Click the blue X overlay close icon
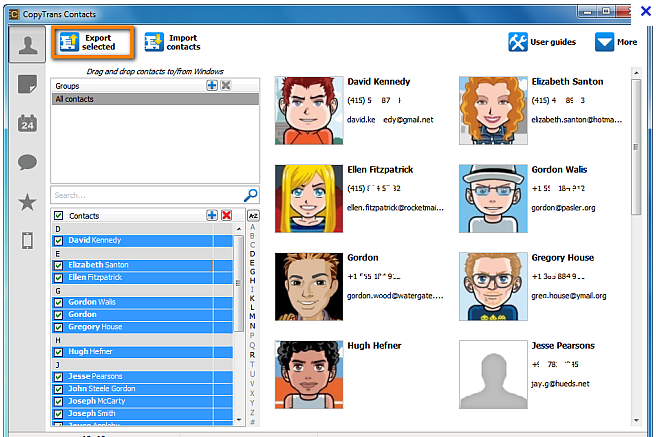The width and height of the screenshot is (656, 437). (x=646, y=11)
